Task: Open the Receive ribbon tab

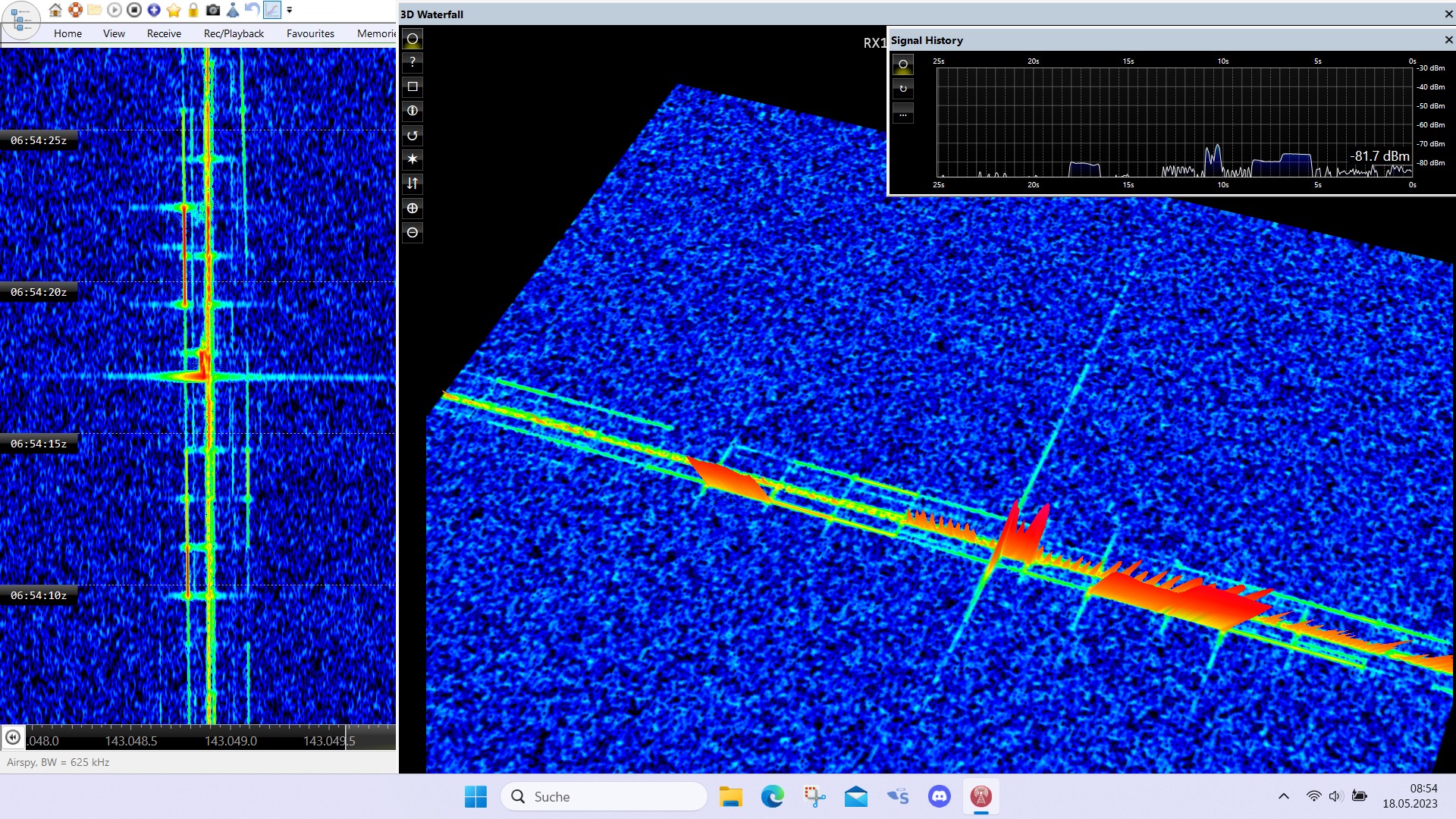Action: tap(164, 33)
